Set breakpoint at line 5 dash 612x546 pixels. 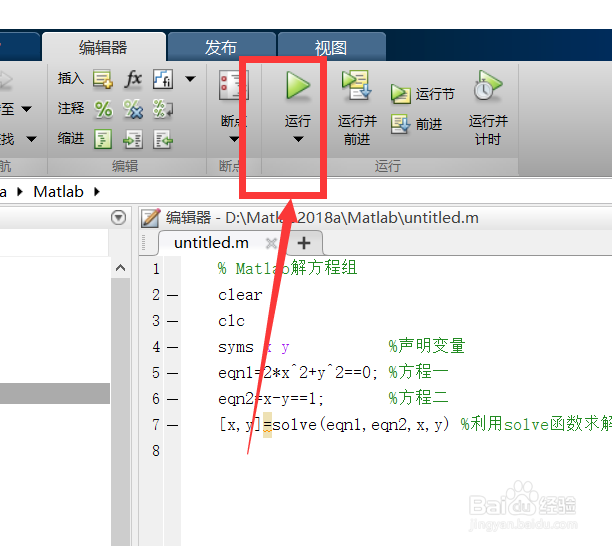pos(172,373)
